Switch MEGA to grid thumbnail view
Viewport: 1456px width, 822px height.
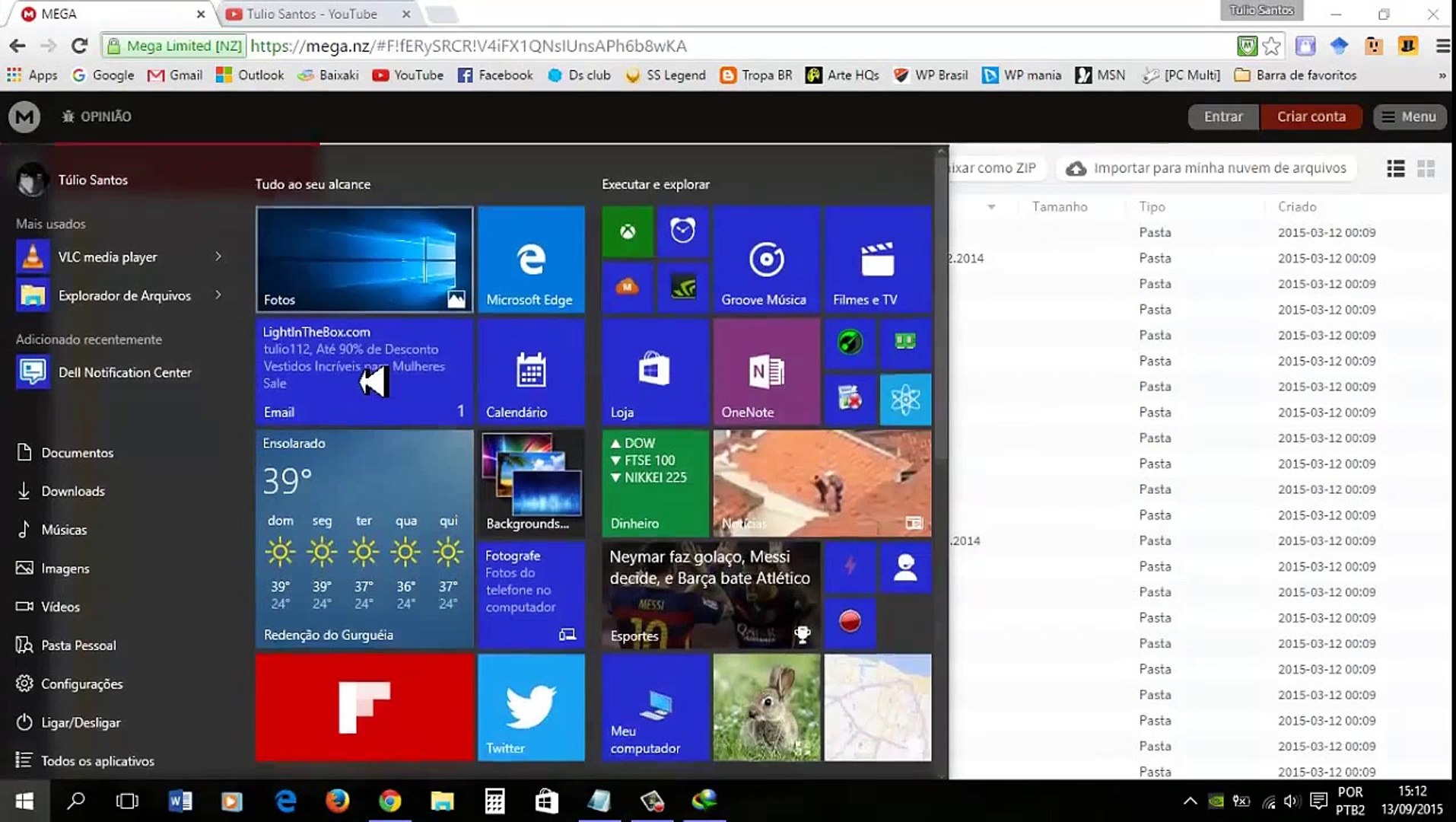[x=1426, y=168]
